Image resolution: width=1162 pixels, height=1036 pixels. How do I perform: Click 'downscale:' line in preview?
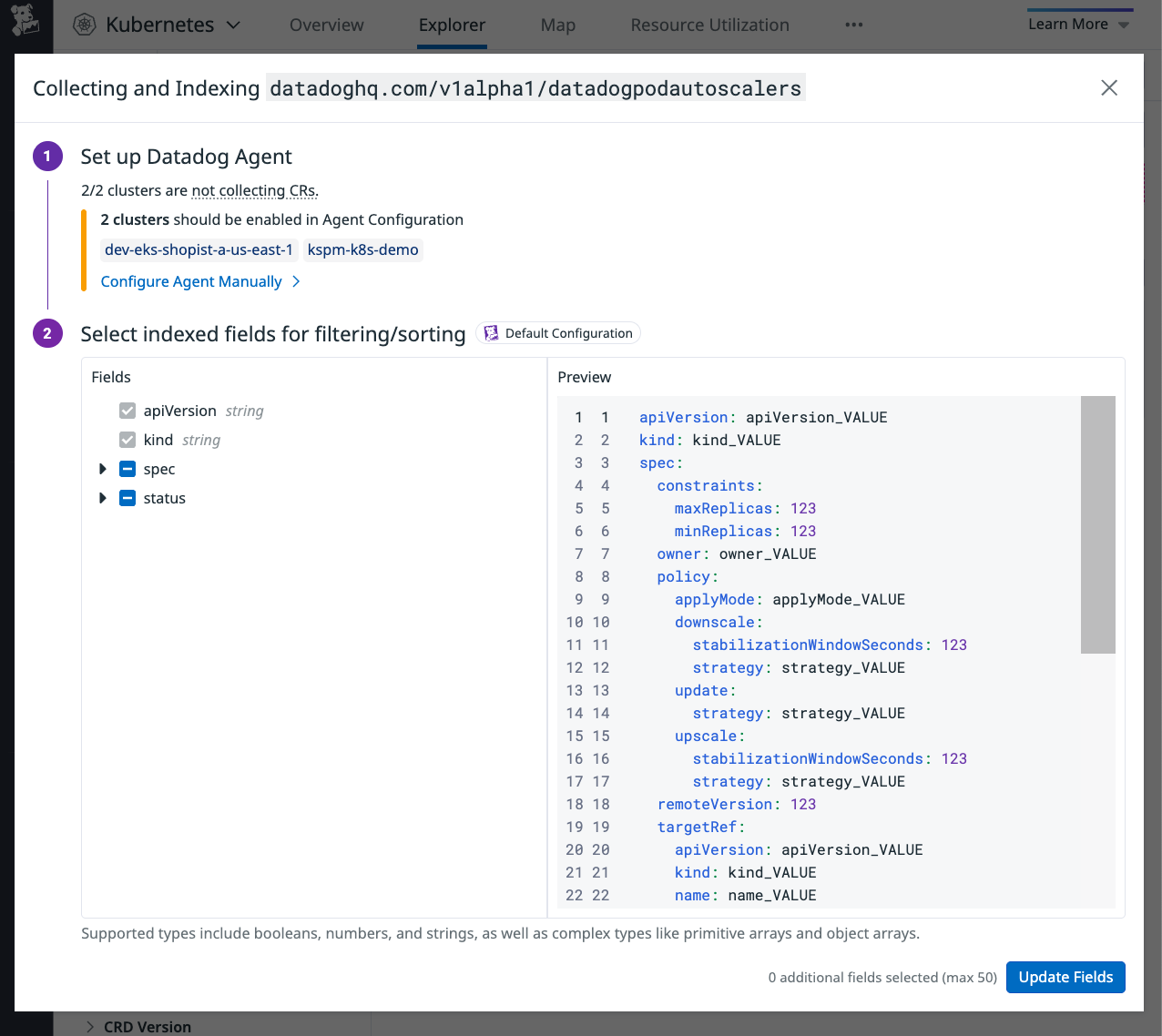[719, 622]
